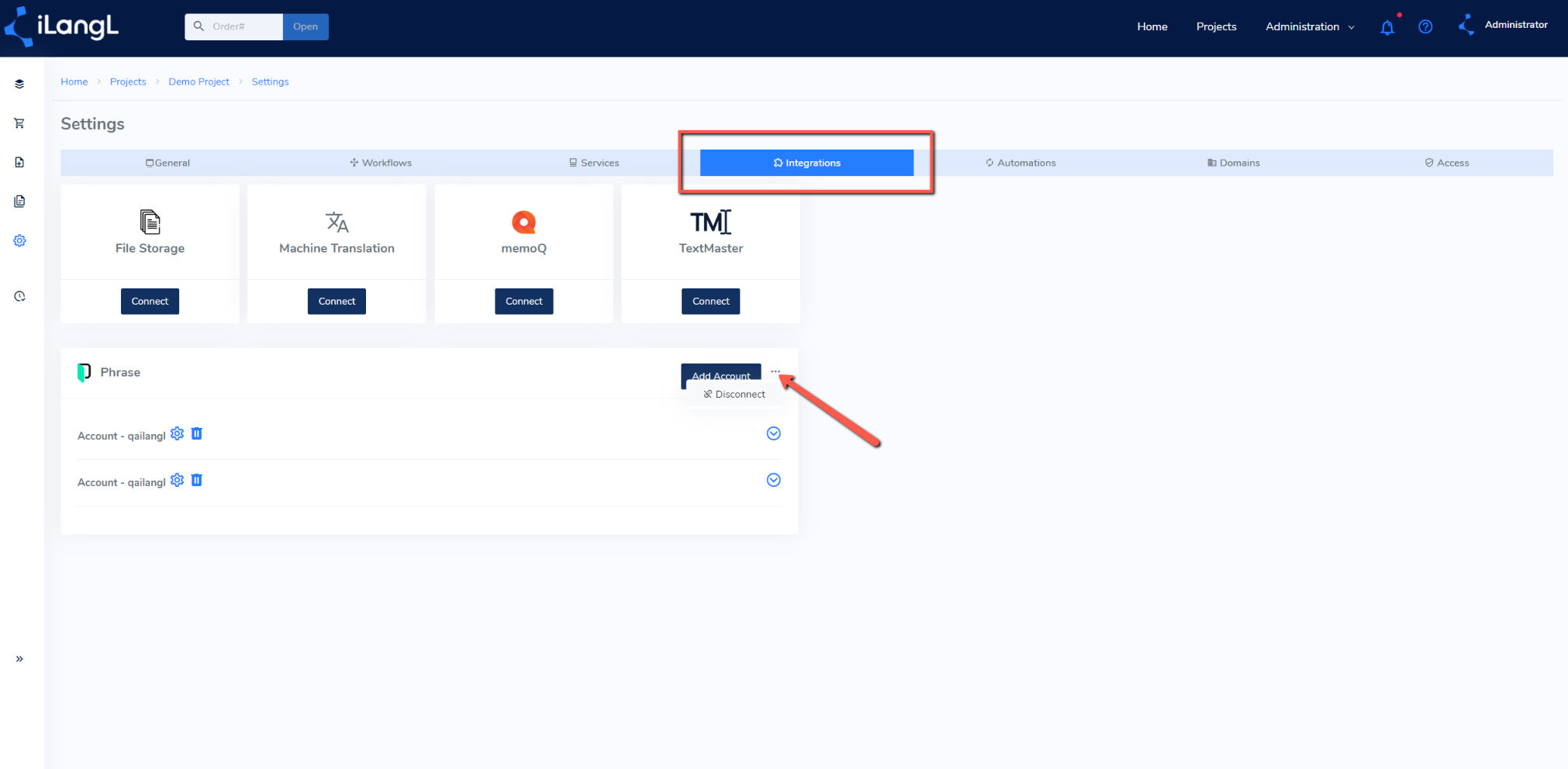Delete the first qailangl account

point(197,434)
